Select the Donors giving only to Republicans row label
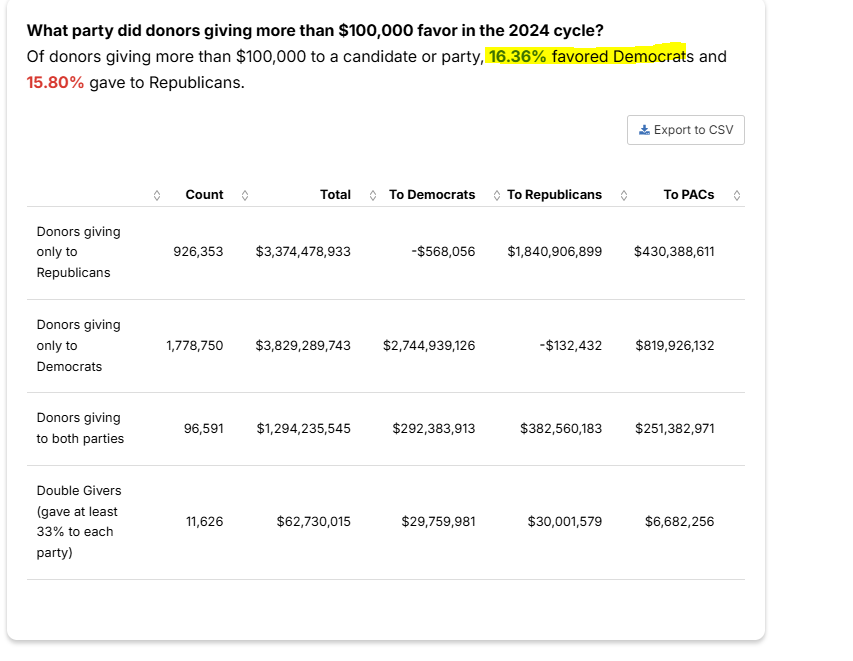Screen dimensions: 853x661 78,252
